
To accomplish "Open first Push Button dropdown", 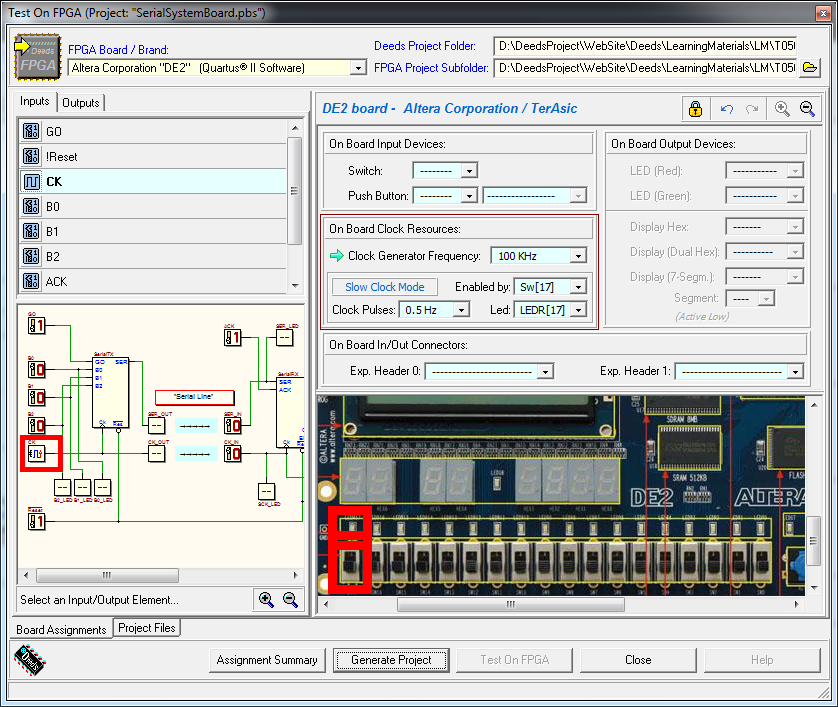I will (x=469, y=196).
